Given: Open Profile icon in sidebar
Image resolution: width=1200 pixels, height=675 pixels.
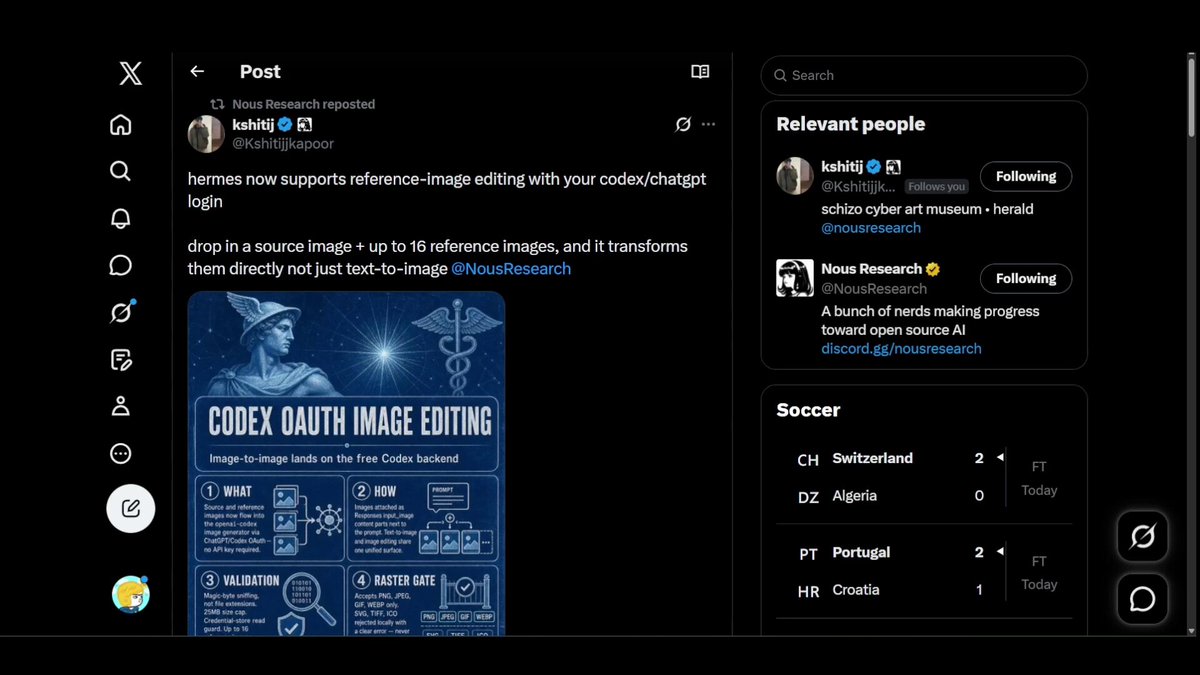Looking at the screenshot, I should 121,406.
